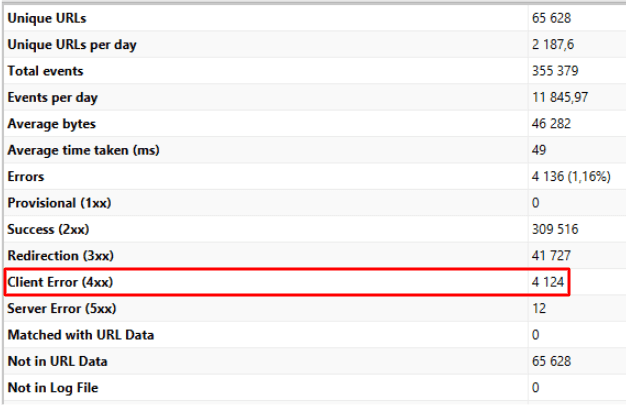
Task: Click the 309 516 success count value
Action: tap(555, 229)
